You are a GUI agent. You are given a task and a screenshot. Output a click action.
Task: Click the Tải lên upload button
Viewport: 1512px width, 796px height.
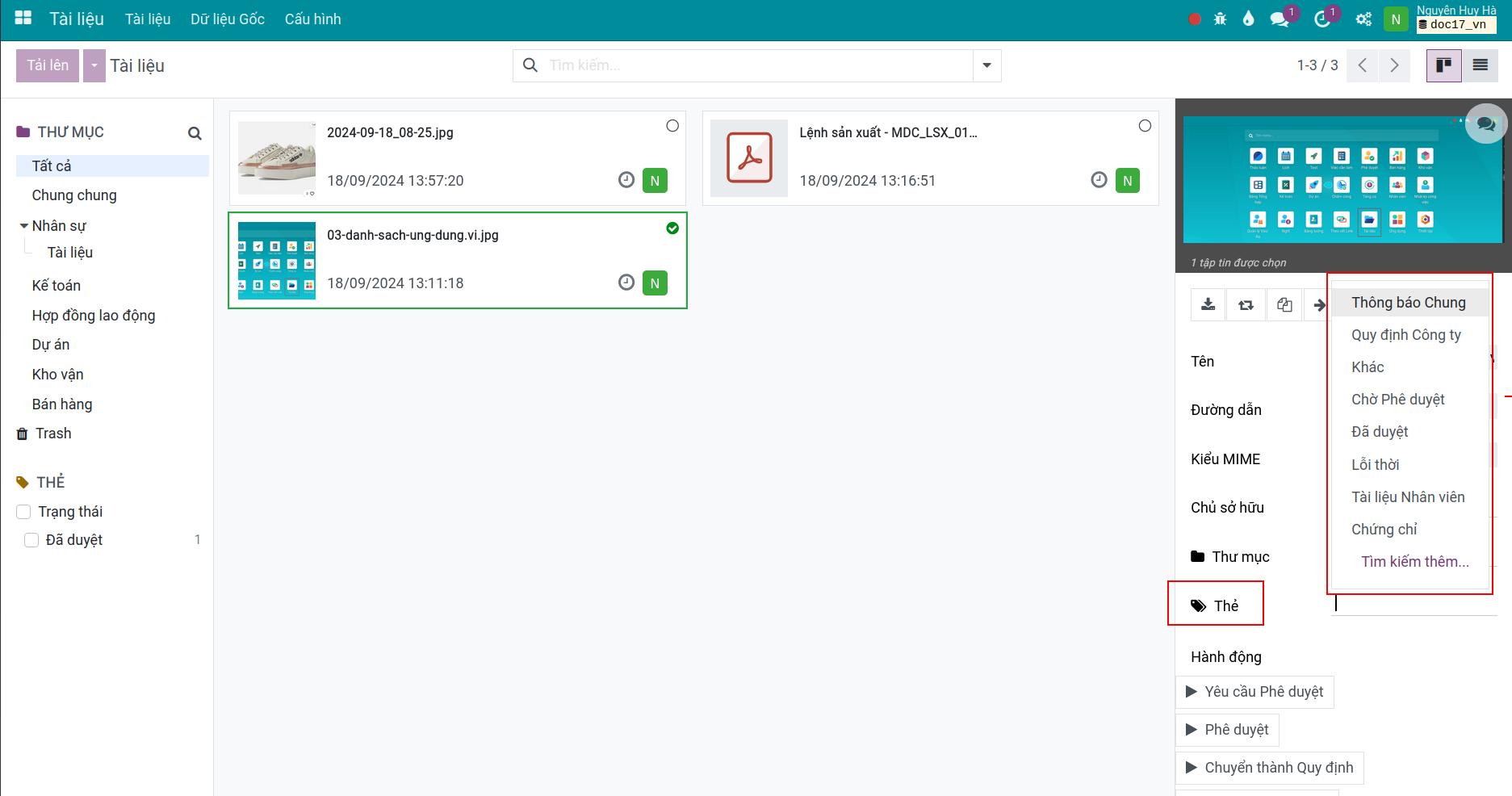tap(48, 65)
